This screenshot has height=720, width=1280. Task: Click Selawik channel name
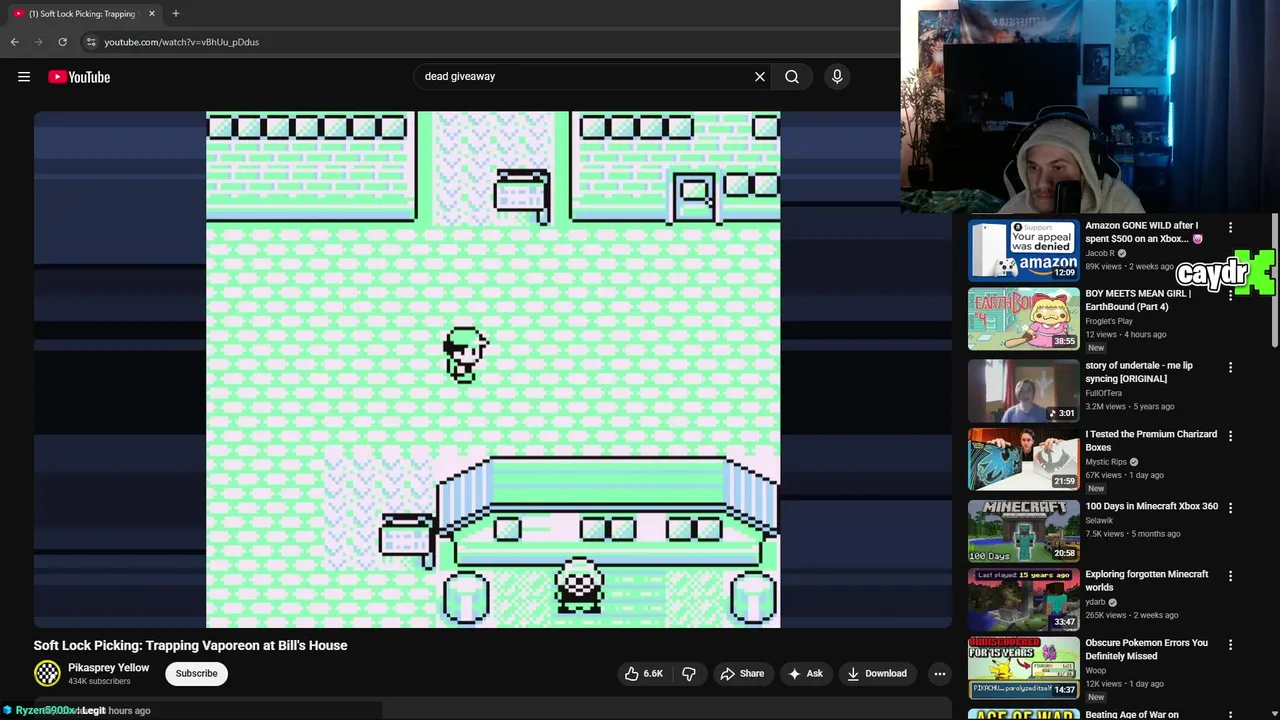pyautogui.click(x=1101, y=520)
